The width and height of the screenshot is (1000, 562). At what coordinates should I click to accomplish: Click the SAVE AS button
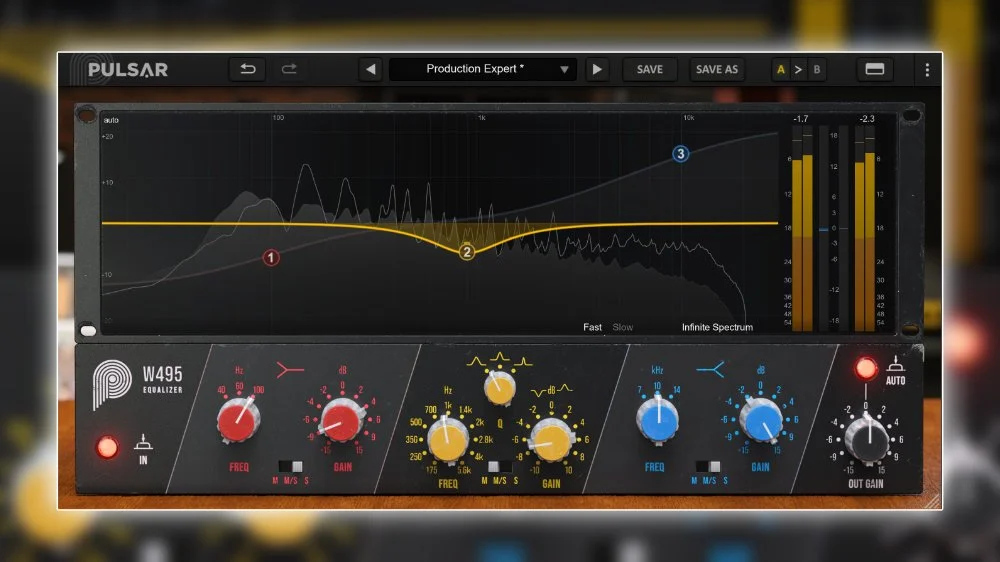click(x=716, y=69)
